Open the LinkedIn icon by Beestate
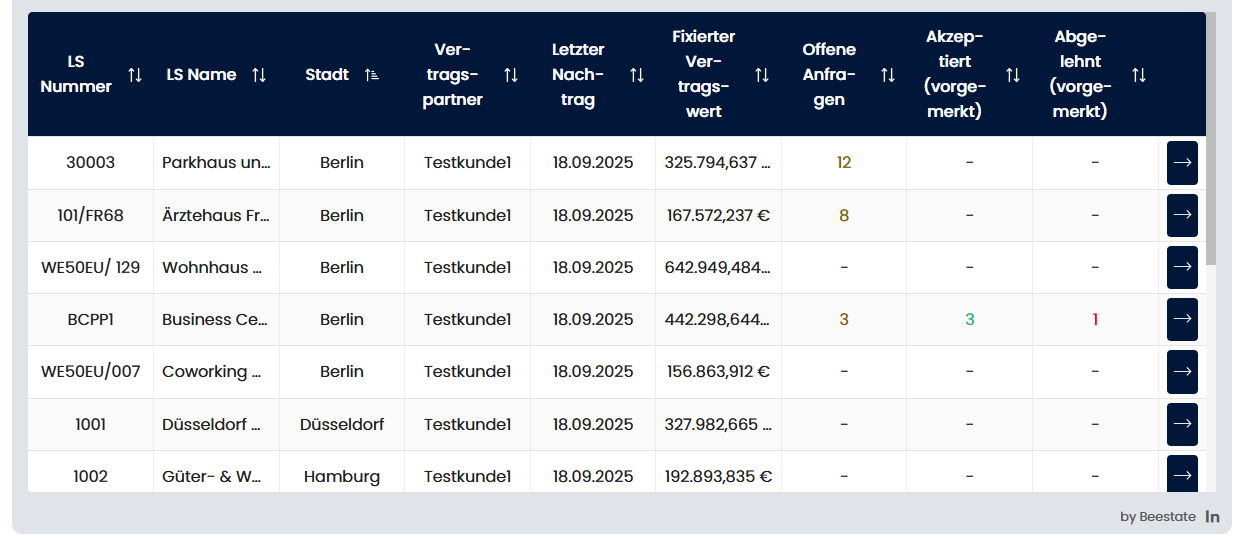This screenshot has height=538, width=1239. click(1212, 517)
